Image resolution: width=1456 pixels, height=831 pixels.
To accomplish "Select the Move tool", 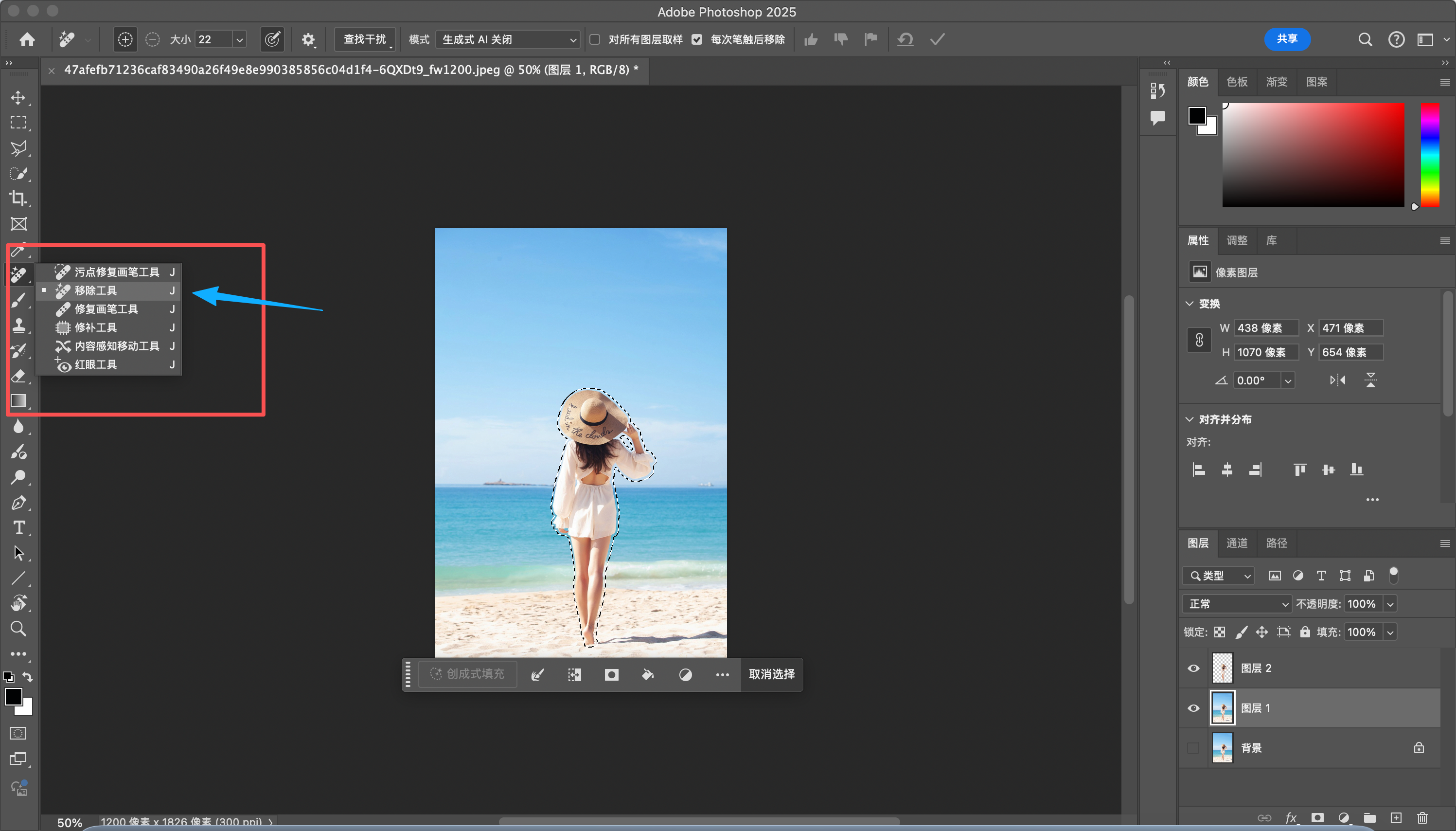I will [x=18, y=98].
